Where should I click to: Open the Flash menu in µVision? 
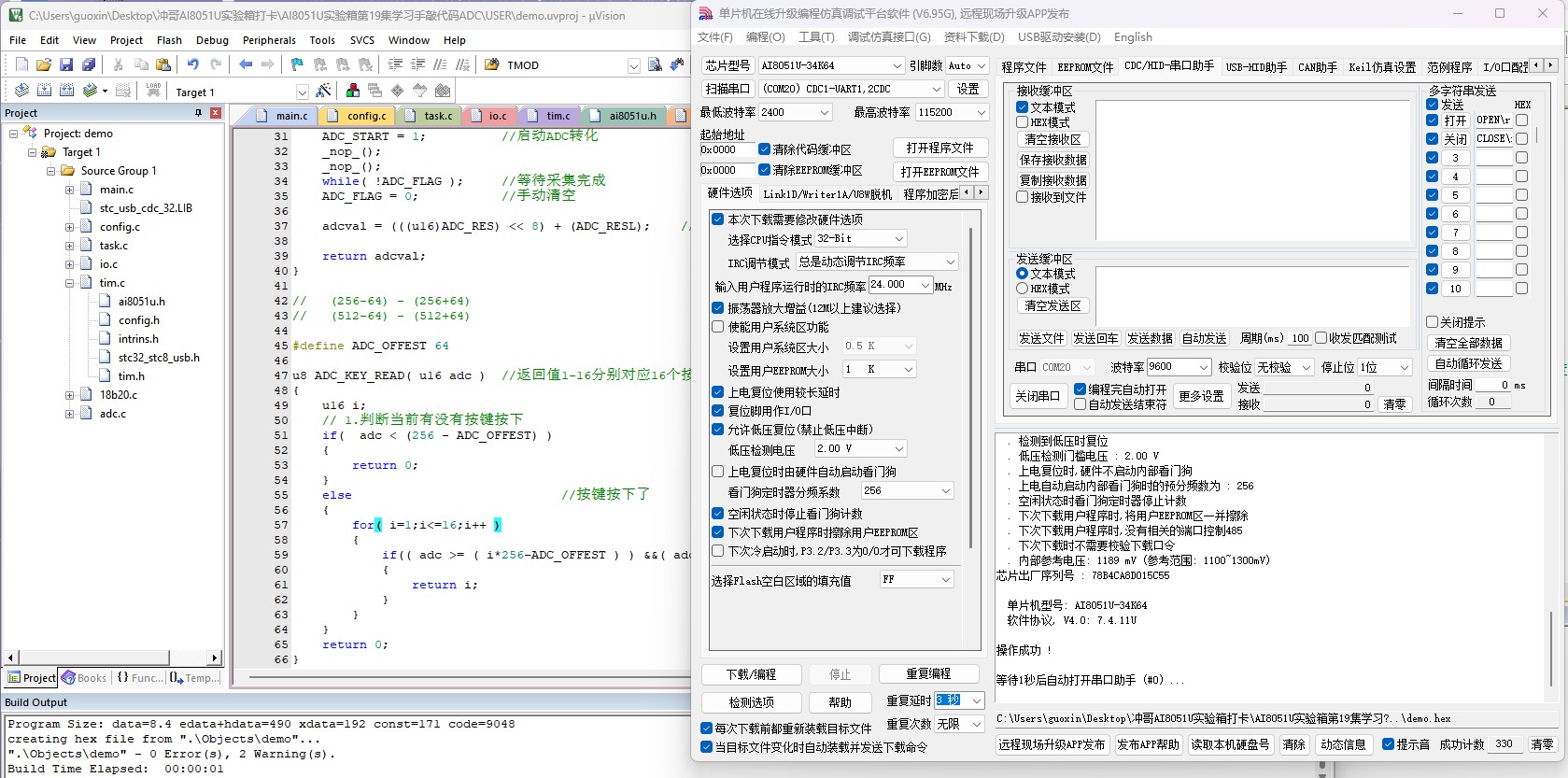(x=169, y=40)
